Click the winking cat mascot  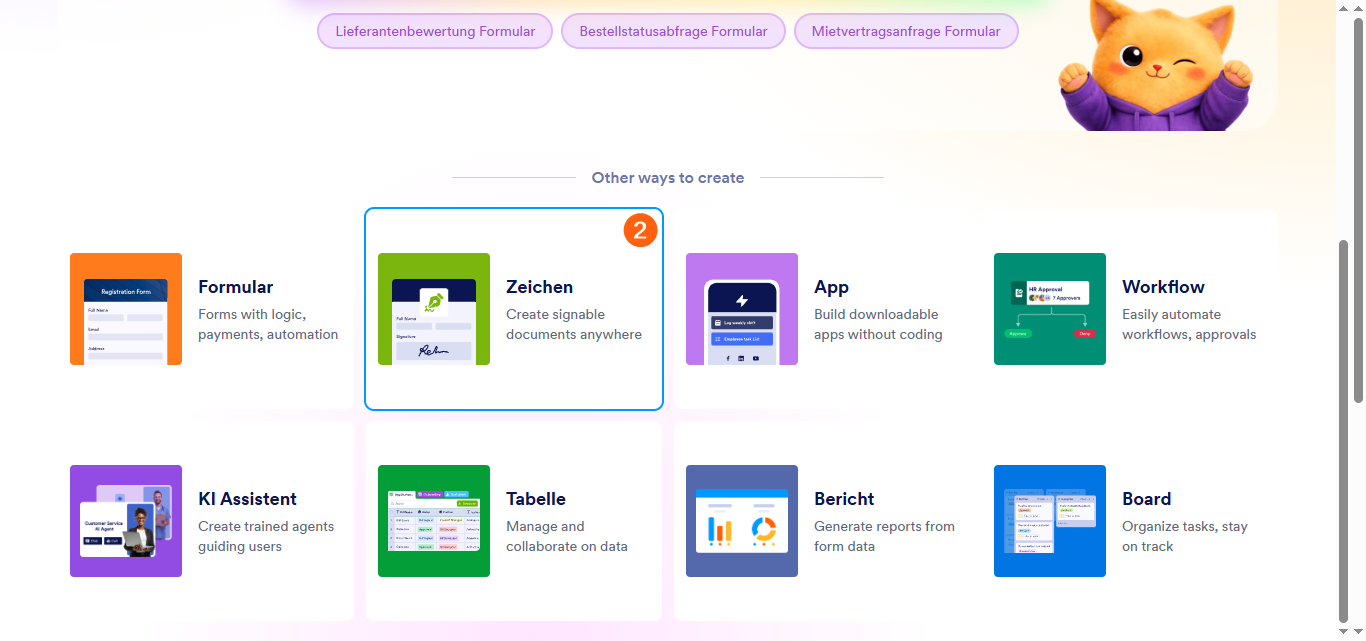1155,65
